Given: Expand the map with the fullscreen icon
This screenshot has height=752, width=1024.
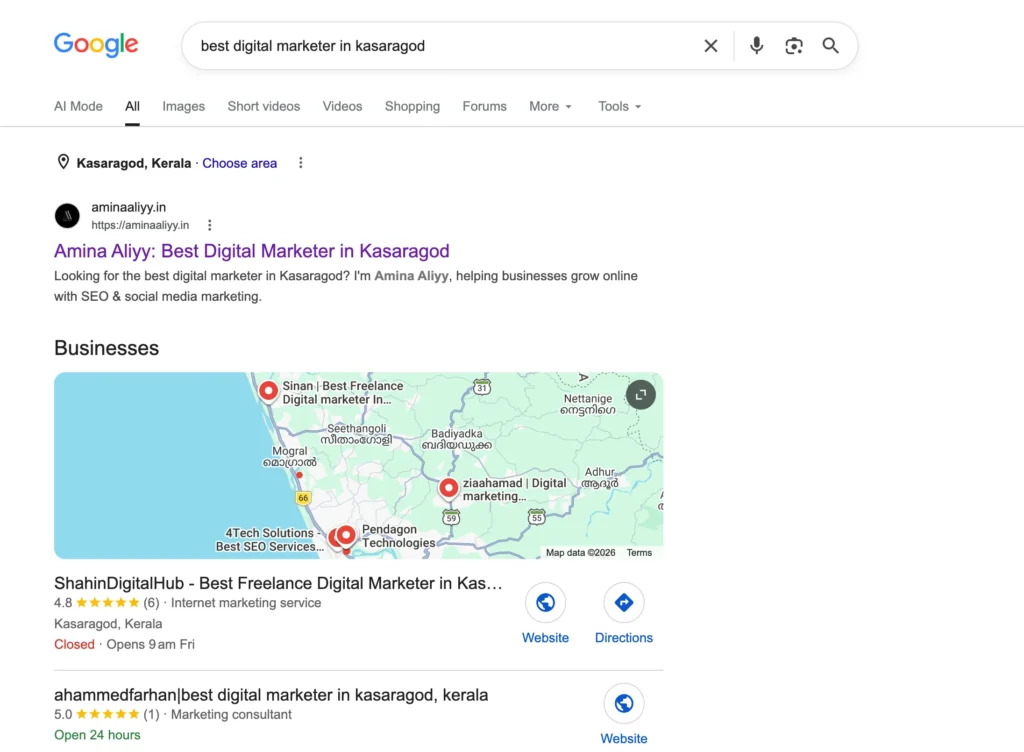Looking at the screenshot, I should coord(641,394).
